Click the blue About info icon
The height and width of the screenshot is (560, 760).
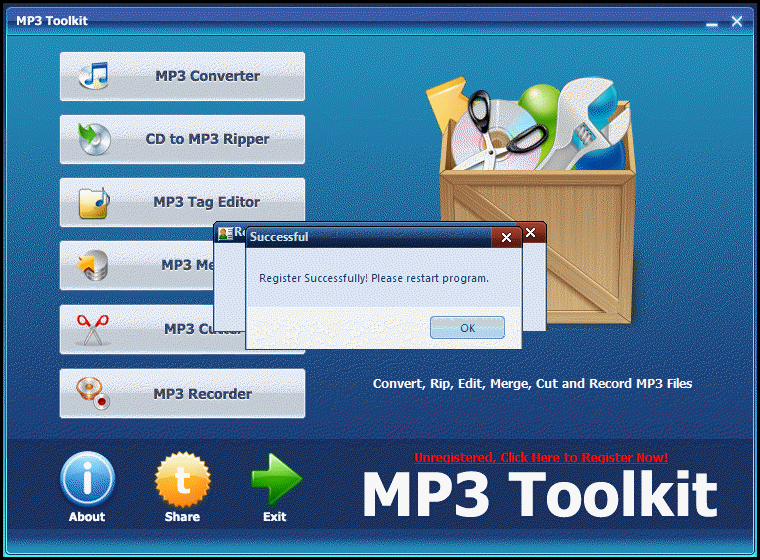(x=87, y=479)
